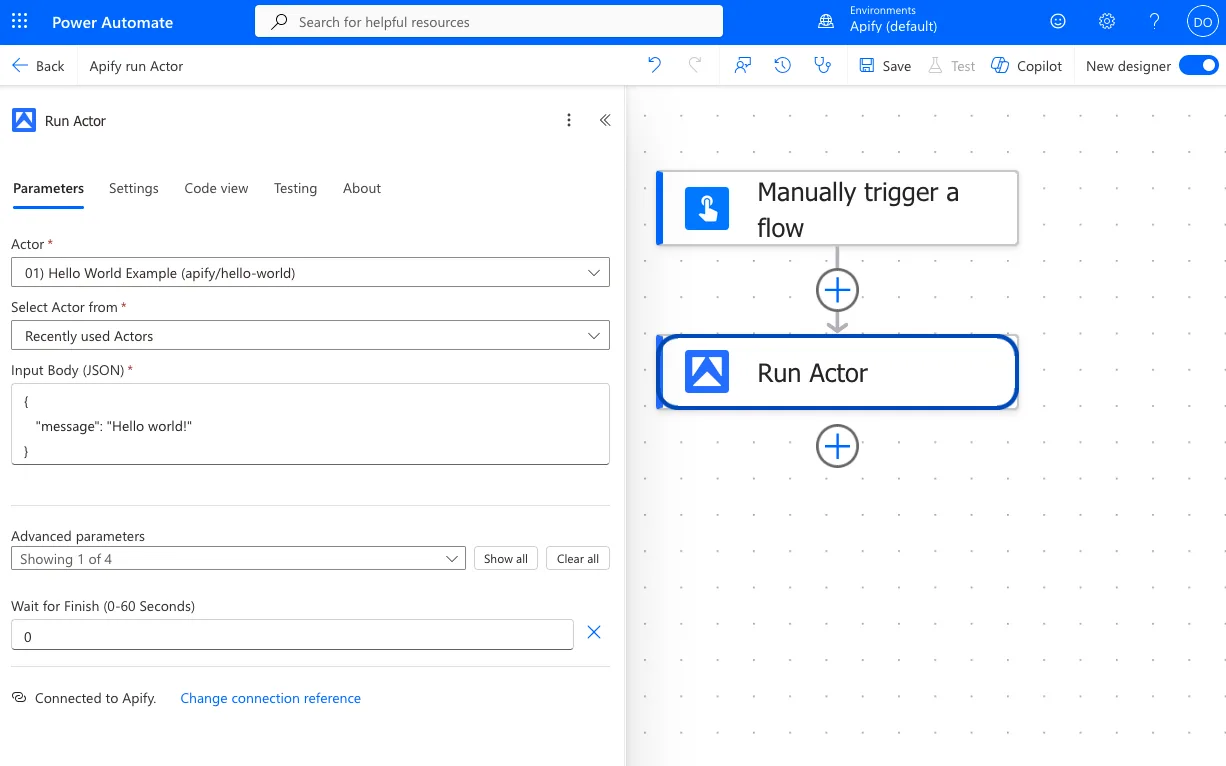Click the undo arrow icon
The width and height of the screenshot is (1226, 766).
click(655, 65)
